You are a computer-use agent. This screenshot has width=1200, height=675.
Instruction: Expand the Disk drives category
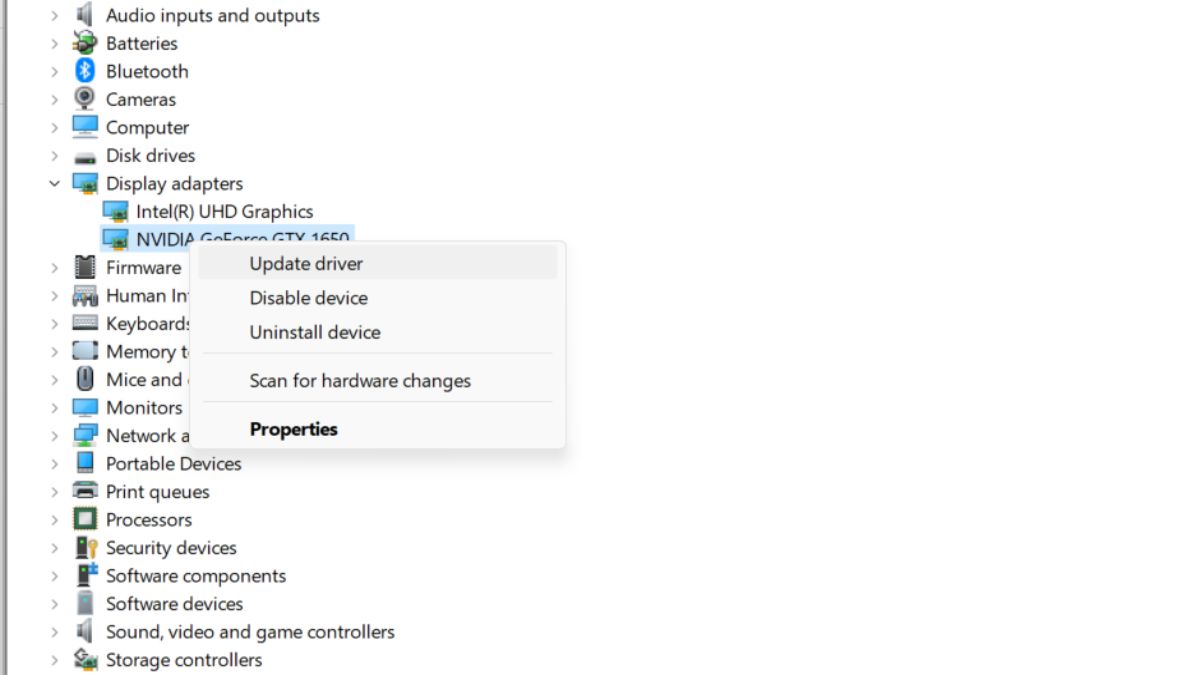pyautogui.click(x=55, y=155)
